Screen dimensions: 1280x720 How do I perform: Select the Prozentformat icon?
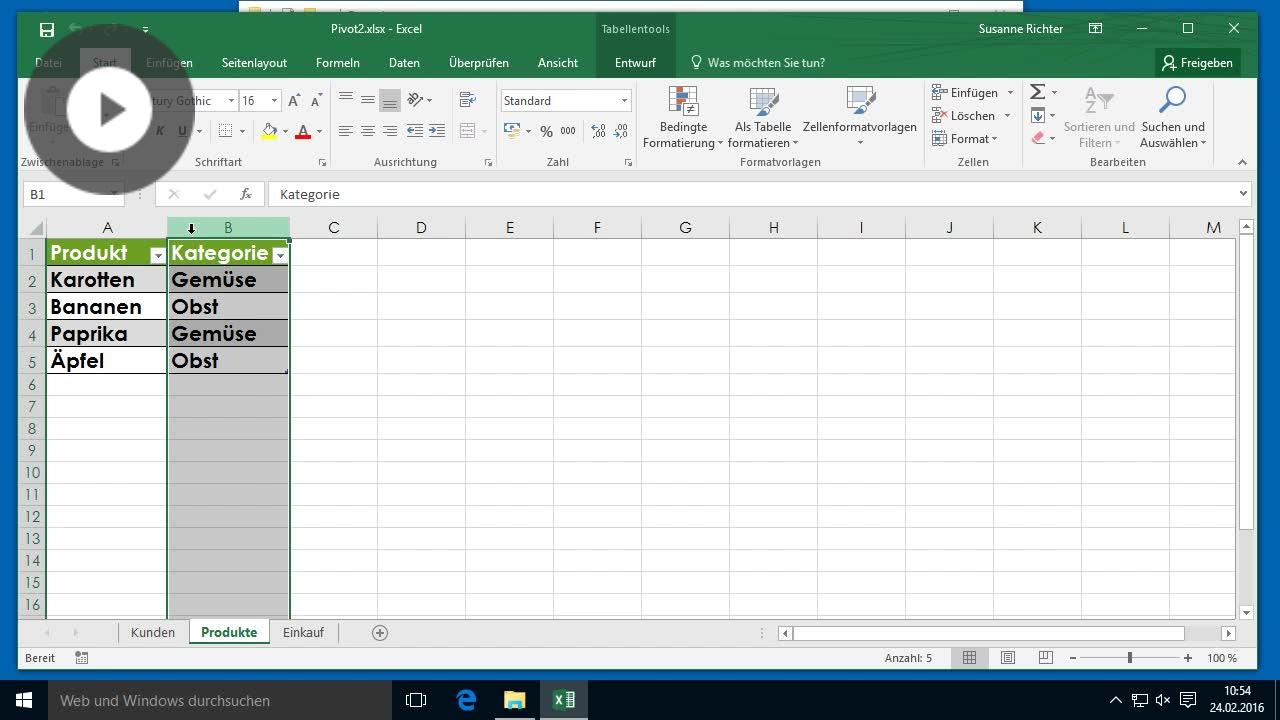tap(546, 130)
